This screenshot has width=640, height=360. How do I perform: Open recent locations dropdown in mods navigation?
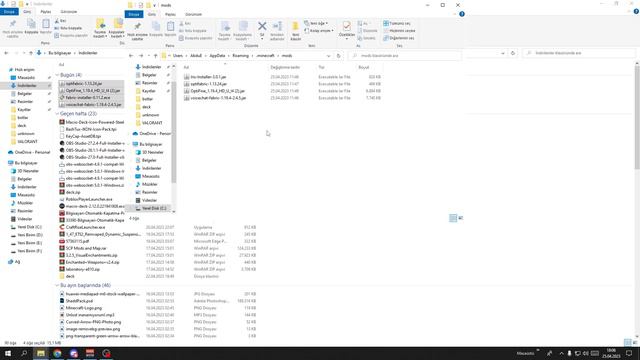point(149,56)
